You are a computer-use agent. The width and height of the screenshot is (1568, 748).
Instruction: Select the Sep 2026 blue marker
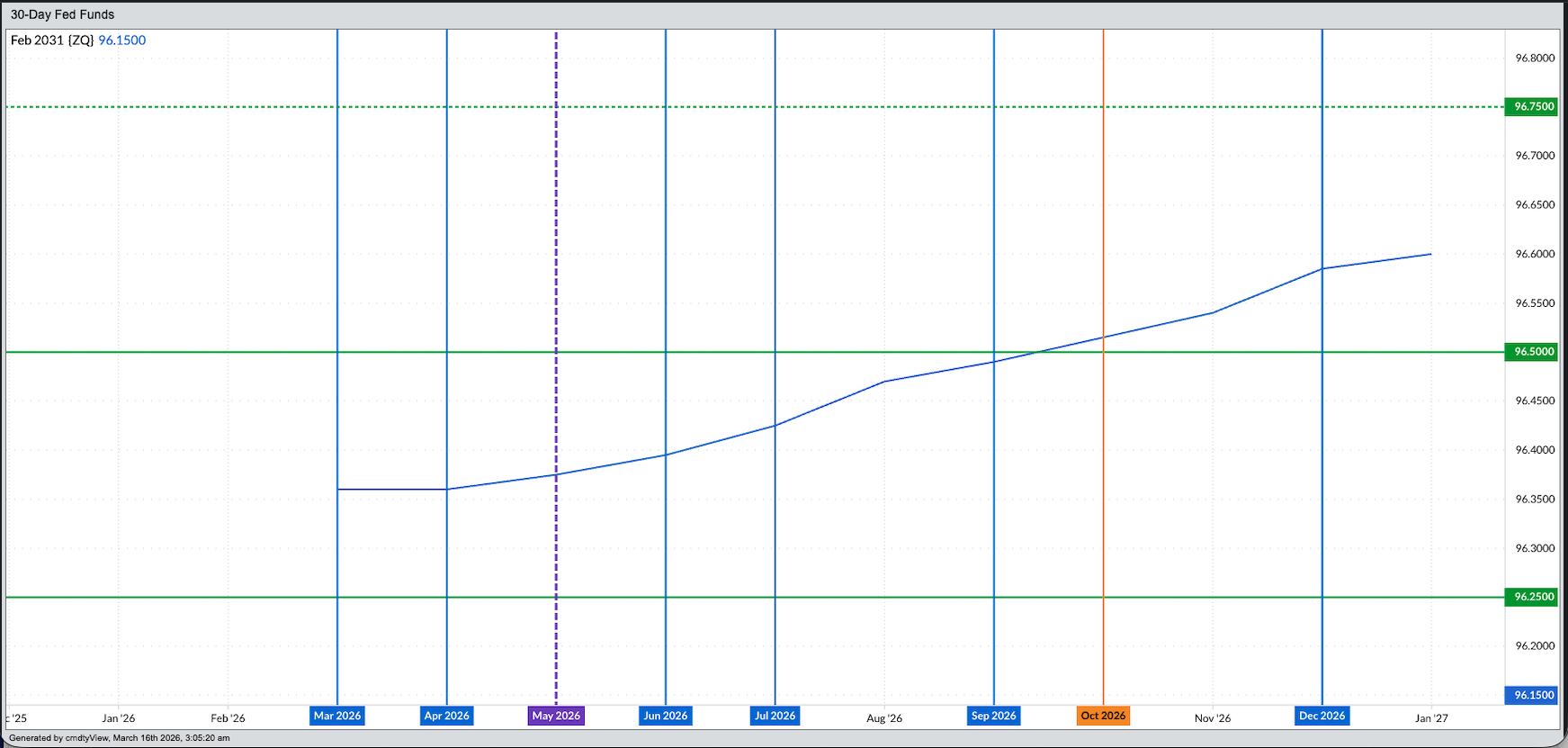pyautogui.click(x=993, y=716)
